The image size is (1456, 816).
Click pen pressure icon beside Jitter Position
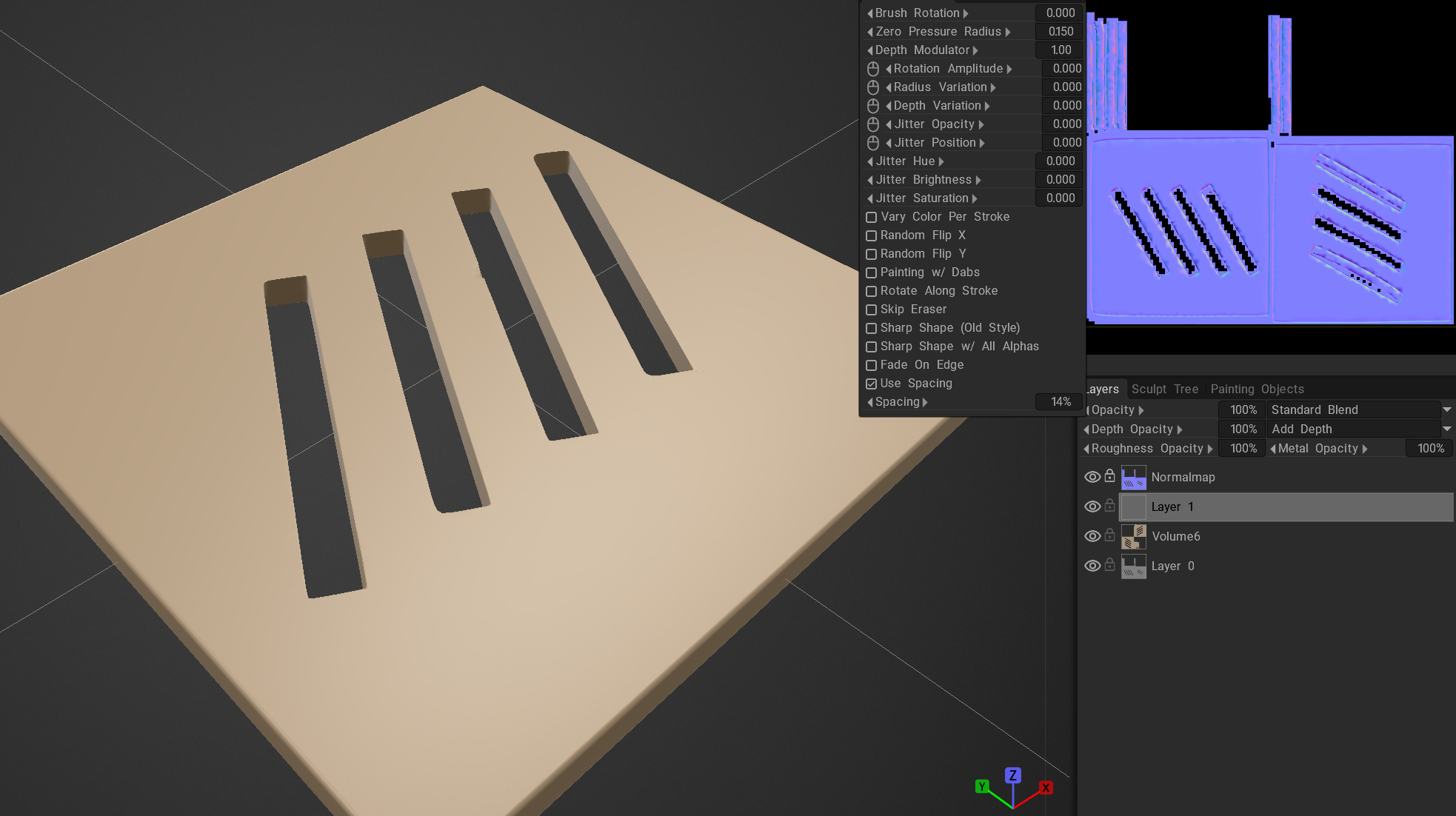pyautogui.click(x=873, y=143)
